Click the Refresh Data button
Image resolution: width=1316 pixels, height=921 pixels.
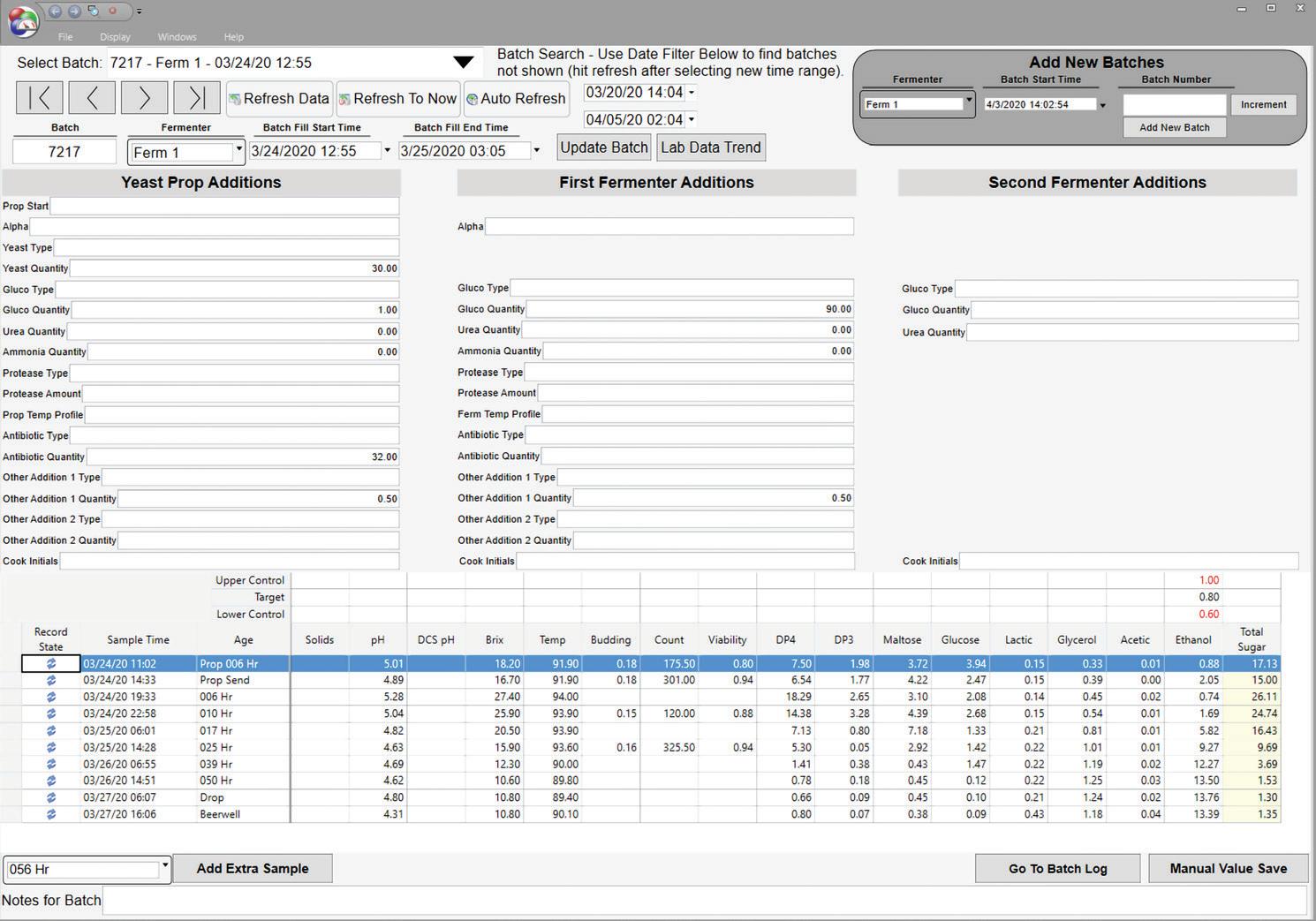click(x=279, y=99)
